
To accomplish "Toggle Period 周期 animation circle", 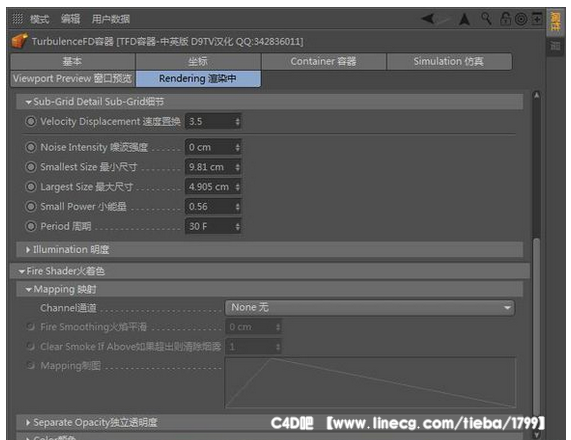I will click(31, 226).
